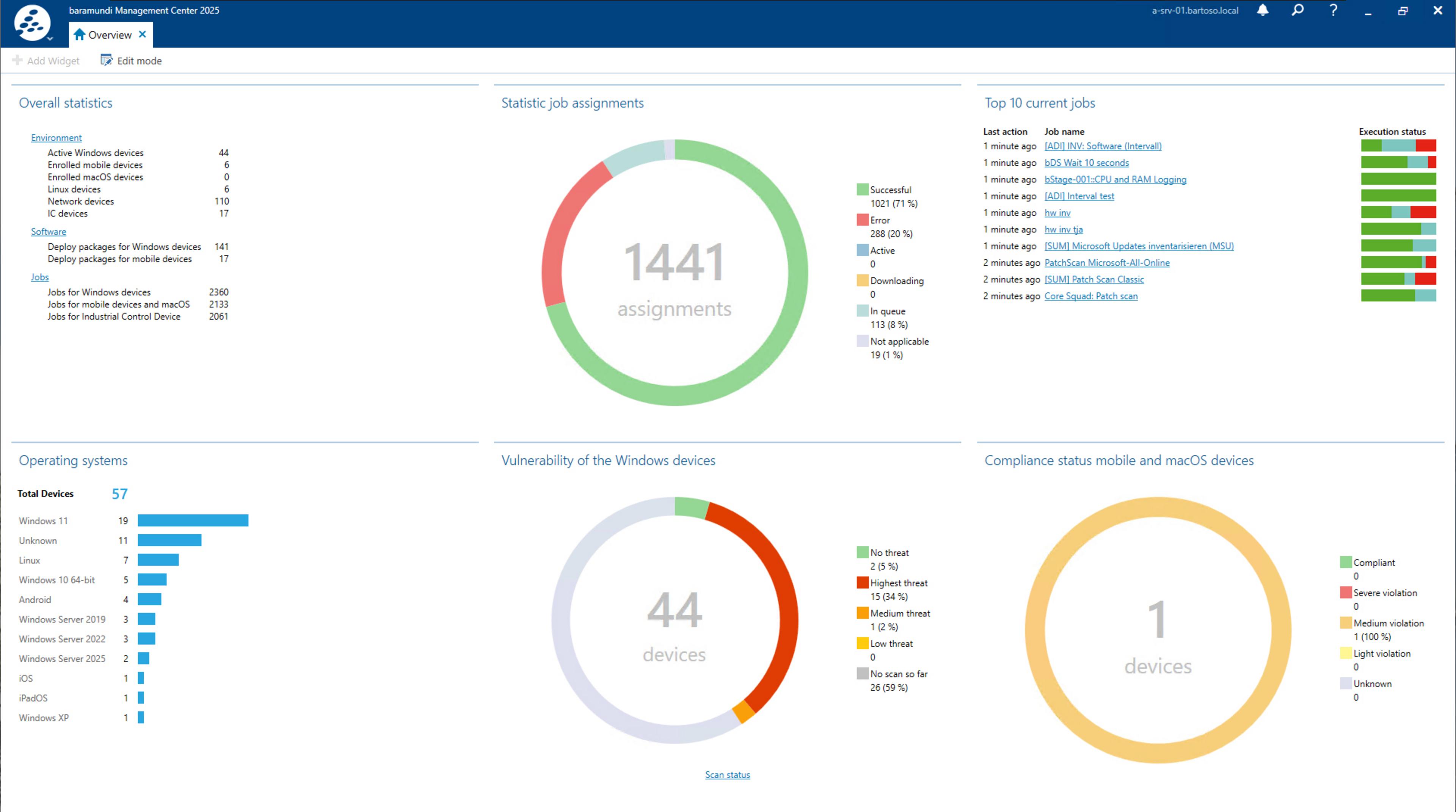Viewport: 1456px width, 812px height.
Task: Open the bDS Wait 10 seconds job
Action: pos(1086,163)
